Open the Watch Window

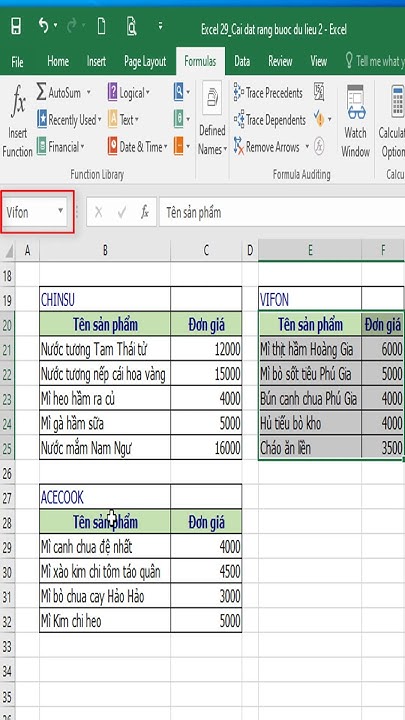click(355, 120)
